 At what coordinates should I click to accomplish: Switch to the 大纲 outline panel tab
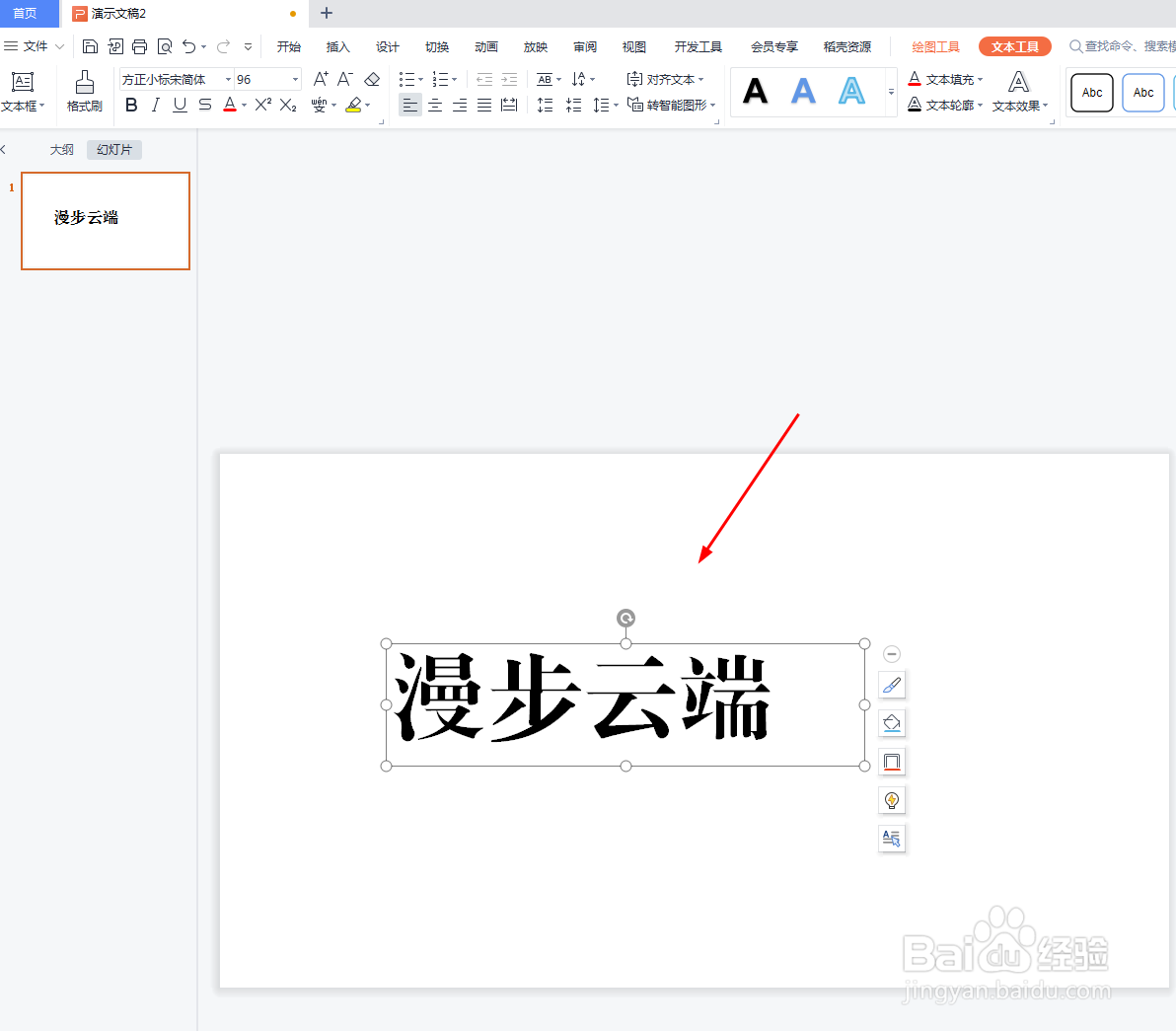61,149
